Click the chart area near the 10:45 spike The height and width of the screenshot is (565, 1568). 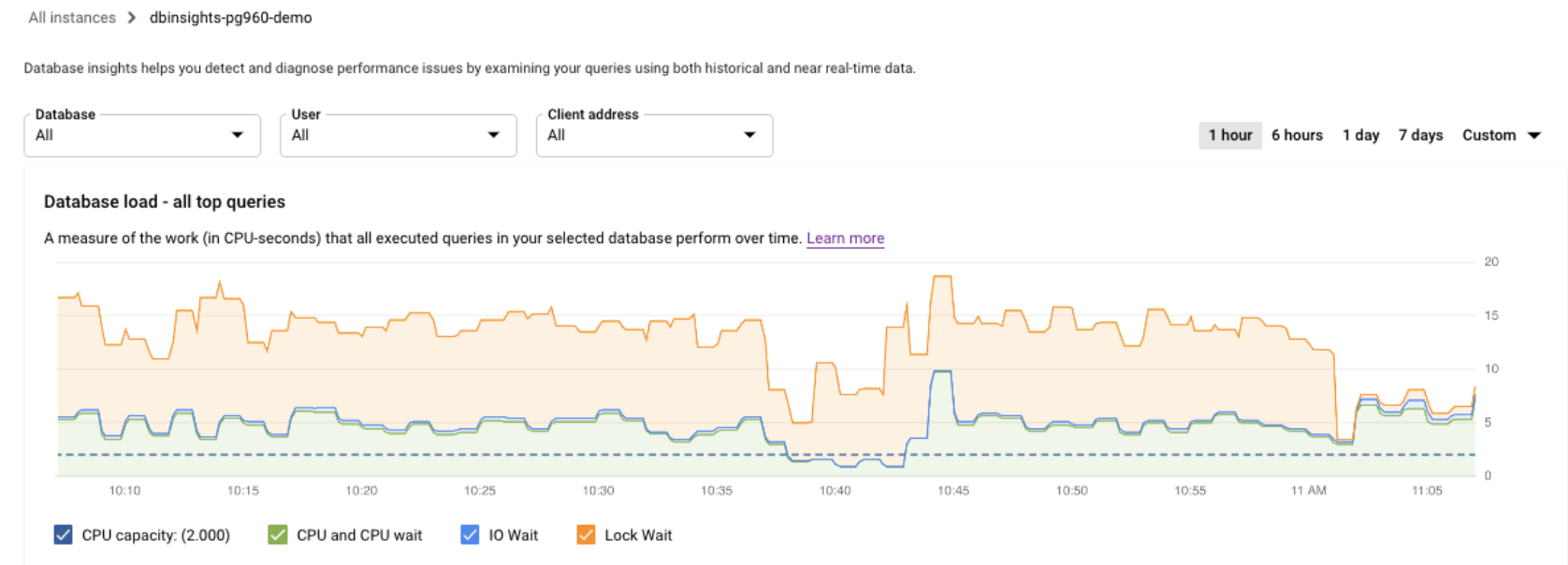pyautogui.click(x=940, y=374)
